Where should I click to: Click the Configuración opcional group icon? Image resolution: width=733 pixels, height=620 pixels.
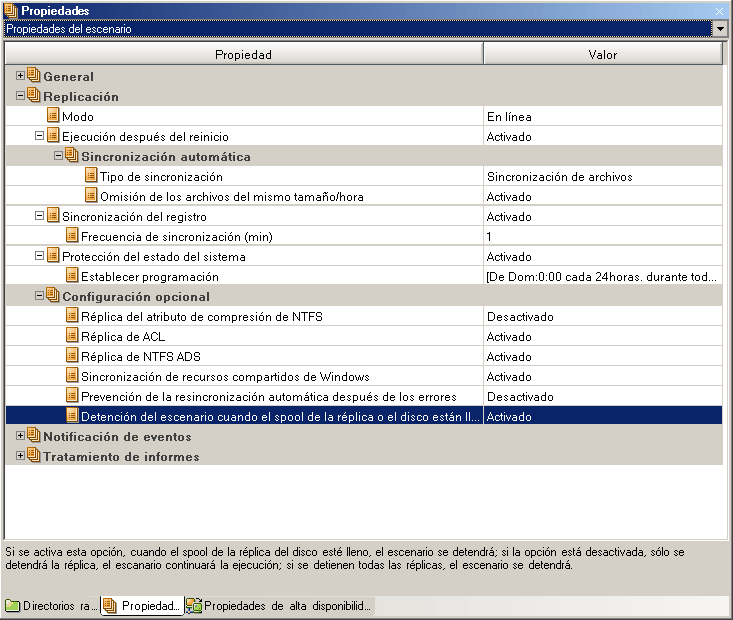click(54, 297)
